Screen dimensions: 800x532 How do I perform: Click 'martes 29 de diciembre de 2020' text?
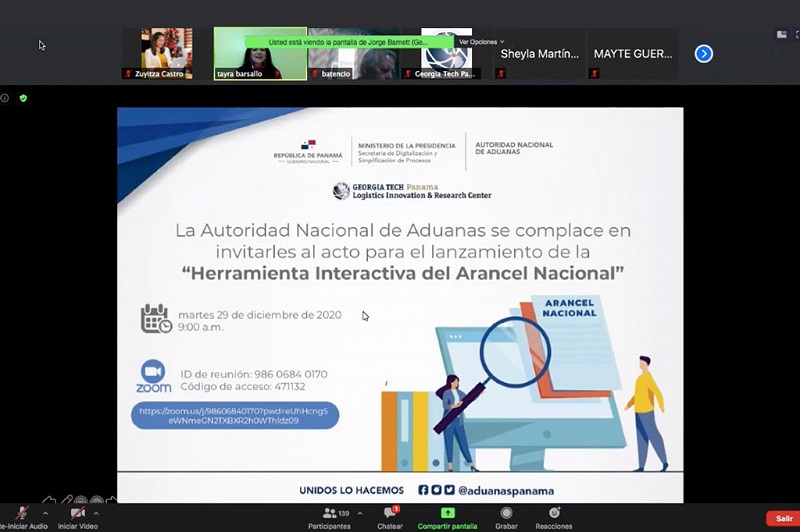260,315
